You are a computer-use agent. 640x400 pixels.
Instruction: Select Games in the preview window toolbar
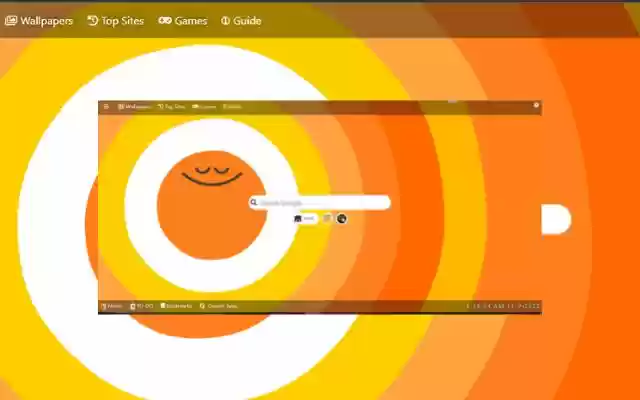(x=204, y=107)
